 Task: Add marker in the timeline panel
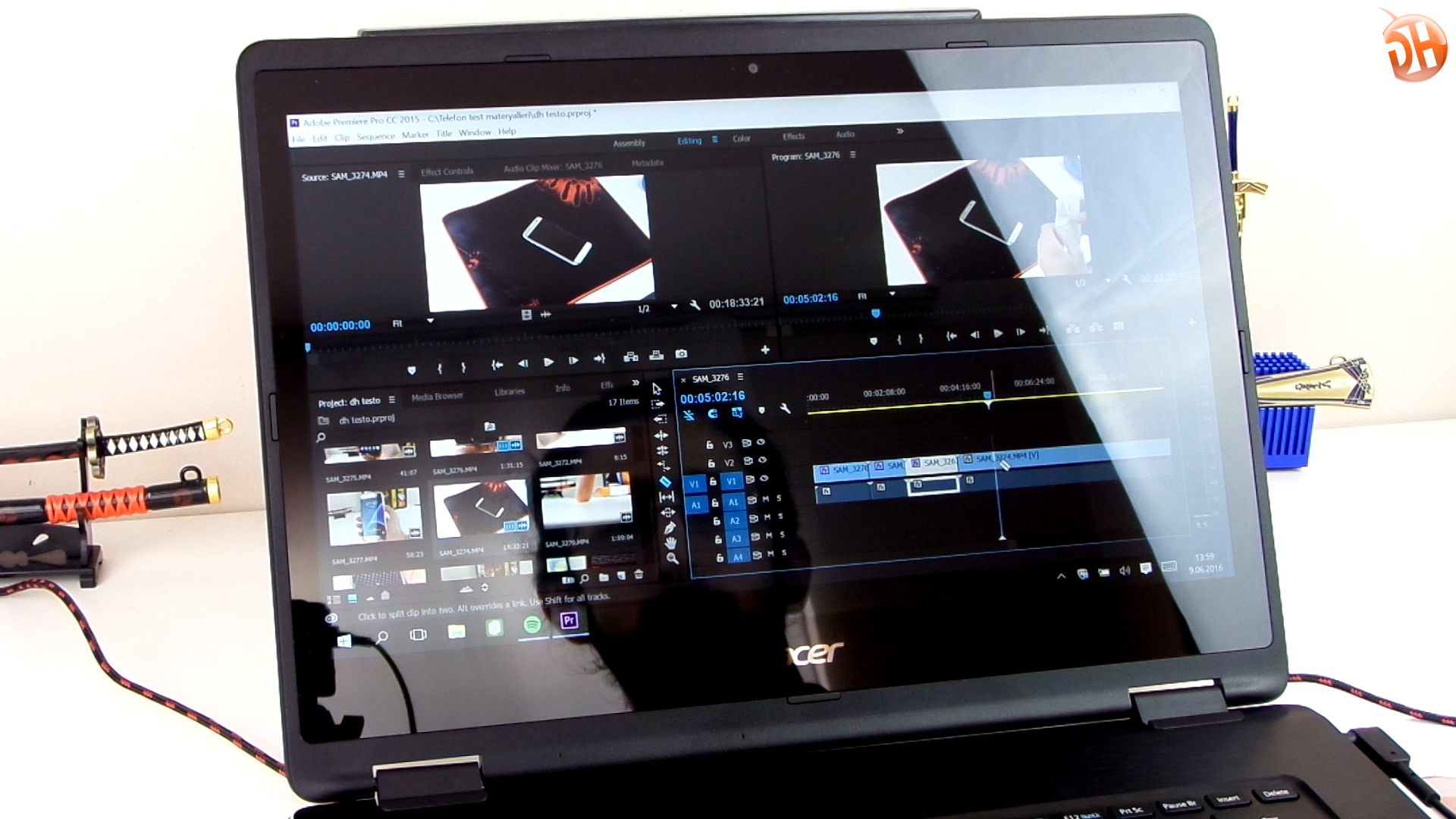pos(761,410)
